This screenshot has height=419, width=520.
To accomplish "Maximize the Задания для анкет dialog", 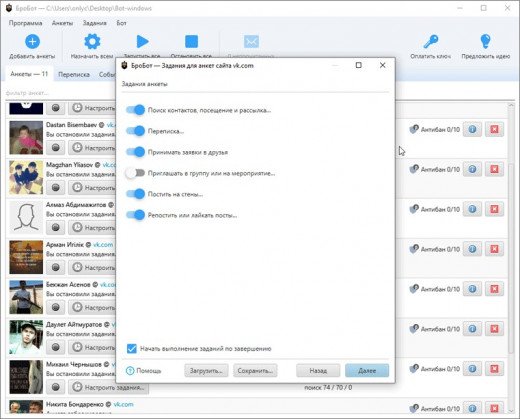I will pos(359,65).
